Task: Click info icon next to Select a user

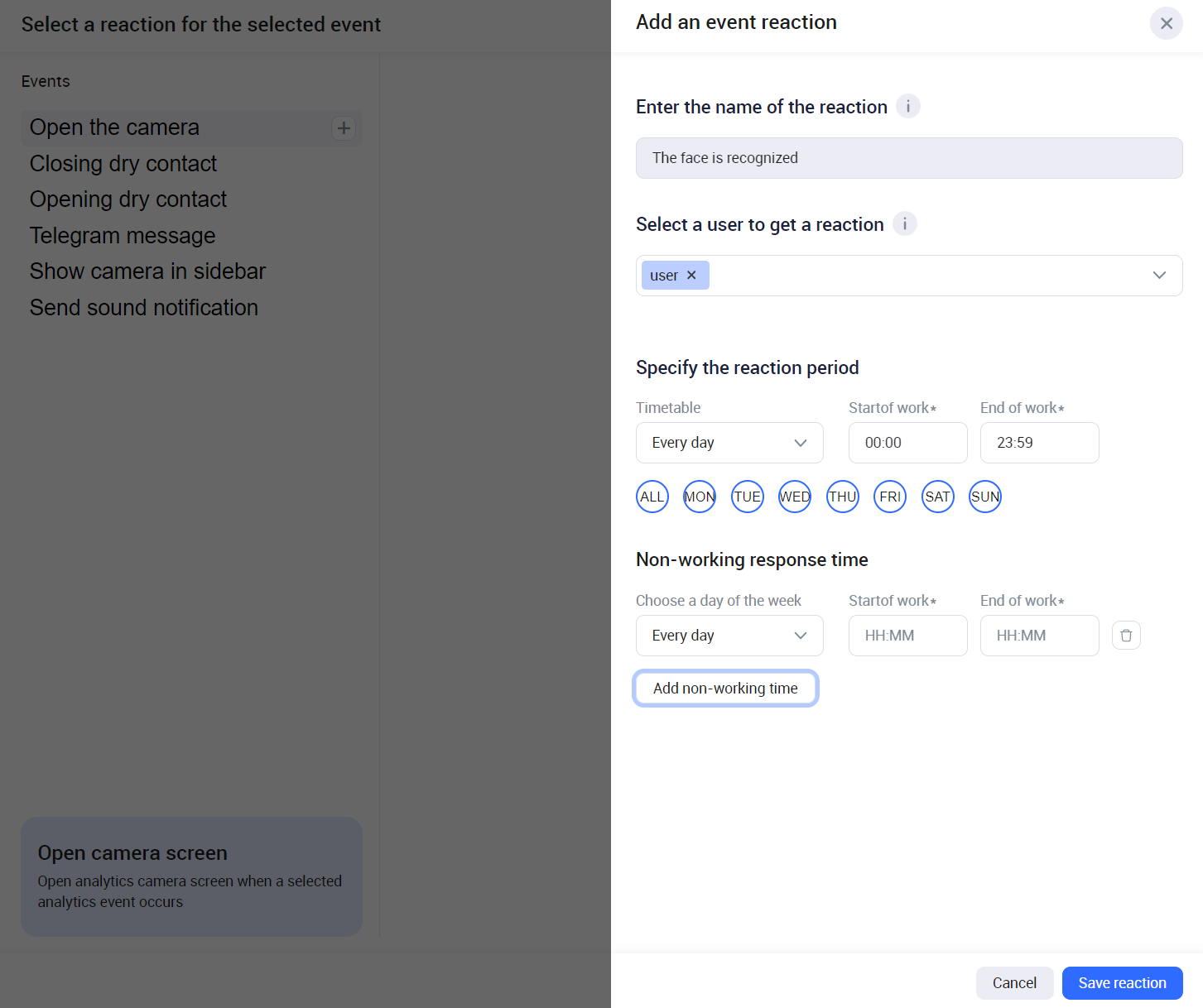Action: [905, 224]
